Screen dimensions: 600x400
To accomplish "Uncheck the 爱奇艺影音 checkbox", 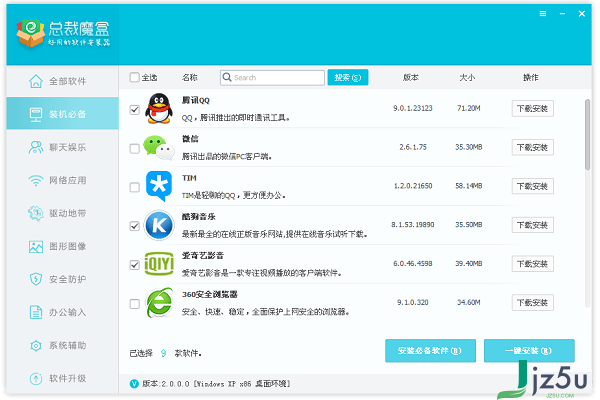I will (x=134, y=265).
